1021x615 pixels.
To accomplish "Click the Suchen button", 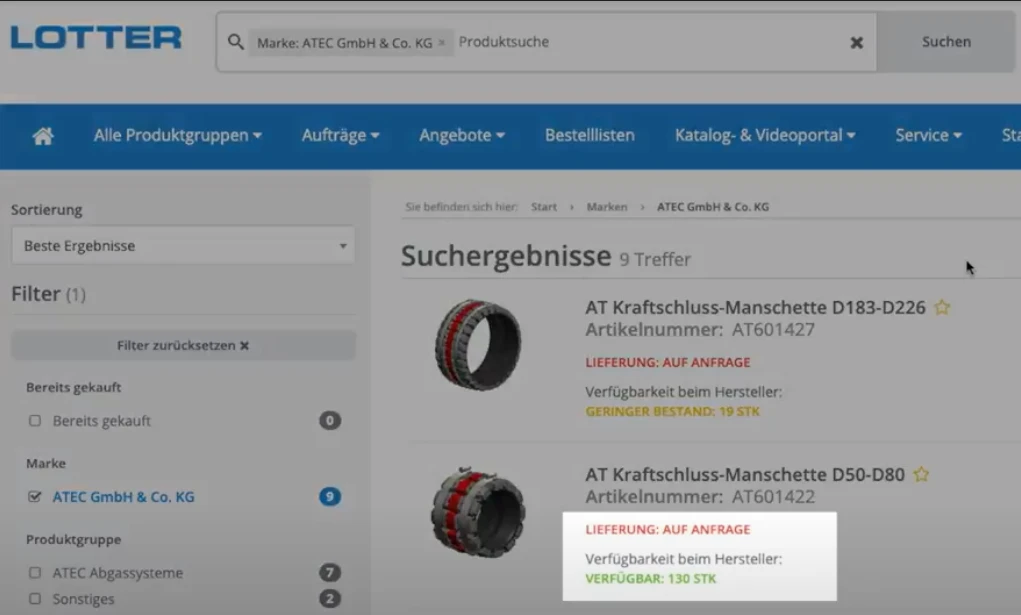I will 945,42.
